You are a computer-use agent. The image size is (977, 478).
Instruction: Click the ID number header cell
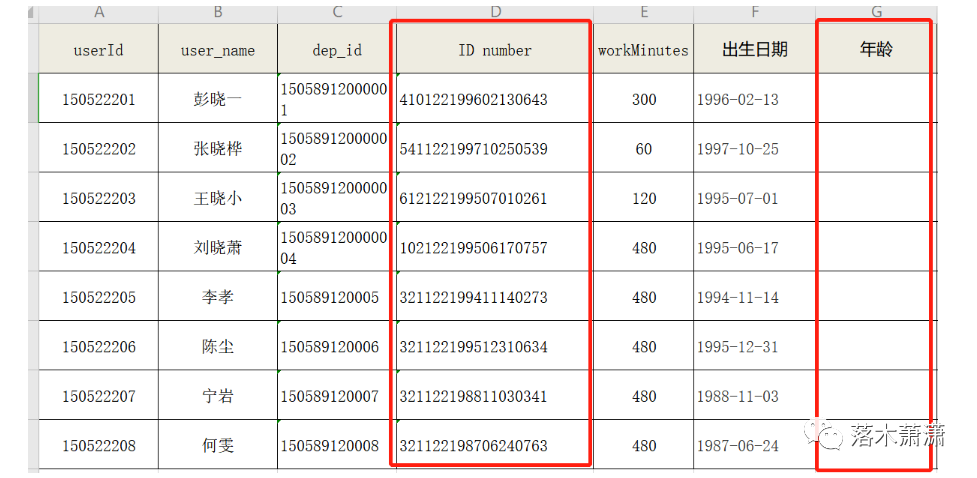pos(495,49)
